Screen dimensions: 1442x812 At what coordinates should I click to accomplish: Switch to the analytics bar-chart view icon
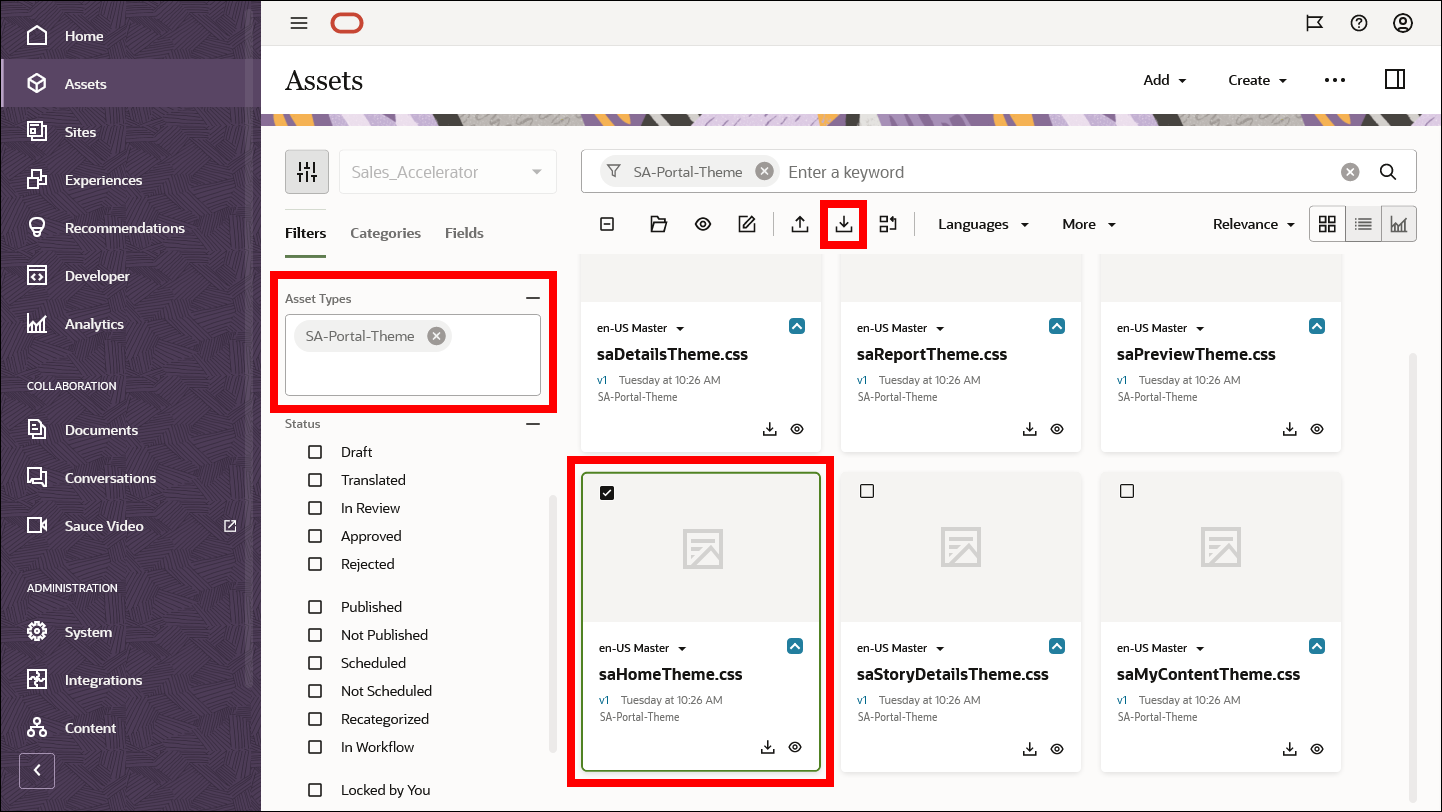tap(1399, 223)
